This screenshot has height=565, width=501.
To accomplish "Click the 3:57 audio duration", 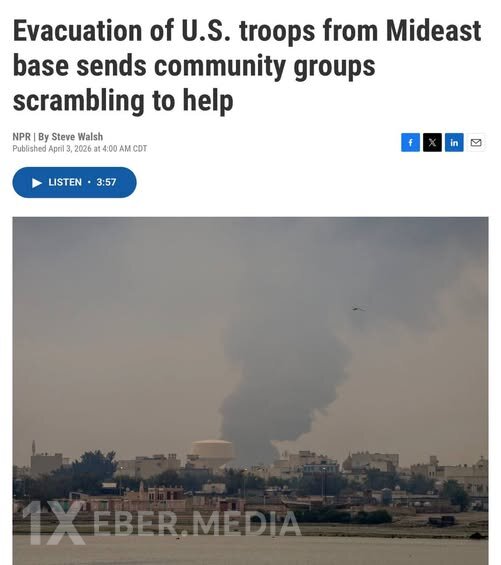I will 106,182.
